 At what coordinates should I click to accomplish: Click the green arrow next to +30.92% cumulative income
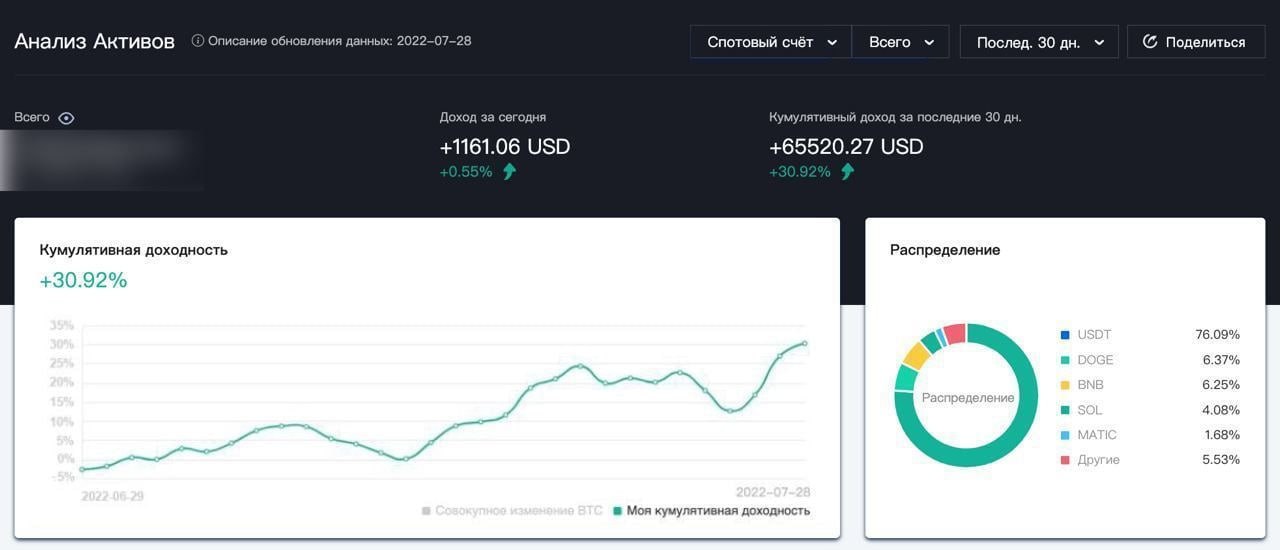coord(848,171)
